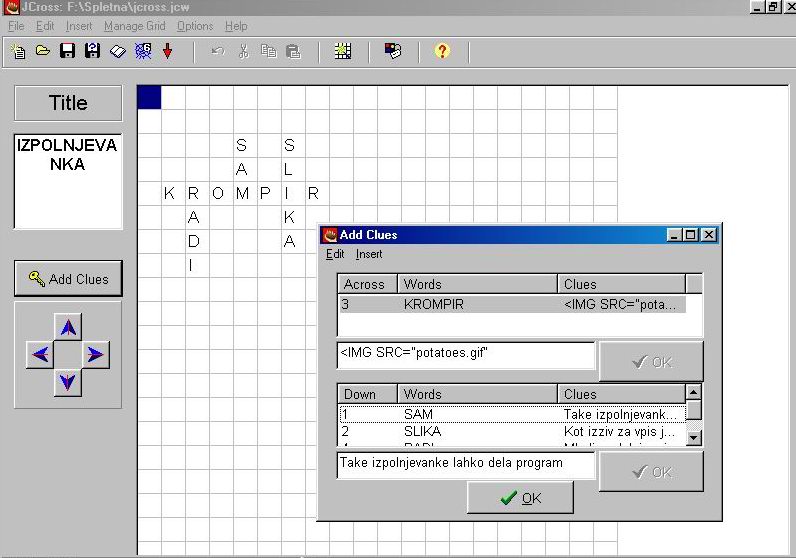This screenshot has height=558, width=796.
Task: Shift grid left with the left arrow
Action: [41, 354]
